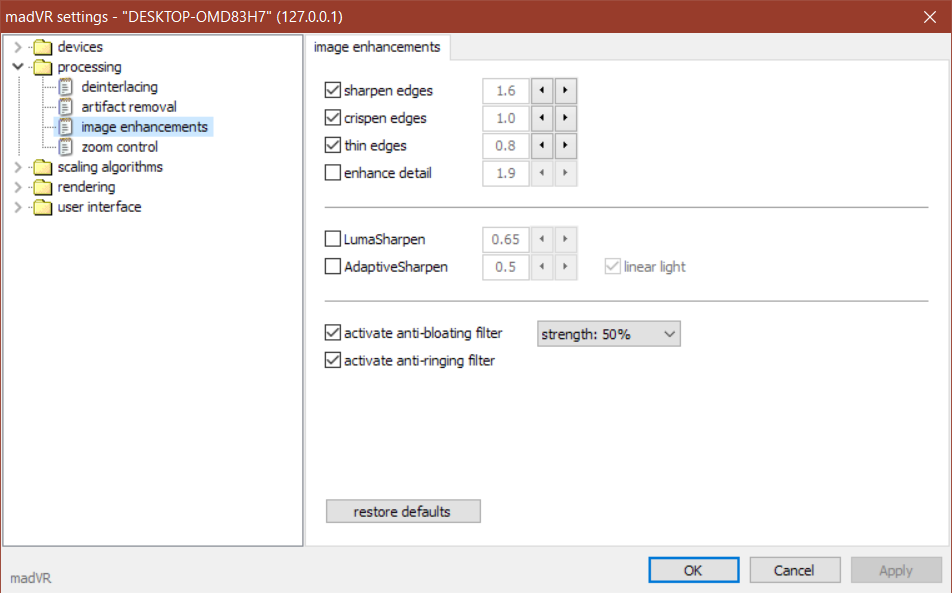
Task: Select the scaling algorithms tree label
Action: point(110,167)
